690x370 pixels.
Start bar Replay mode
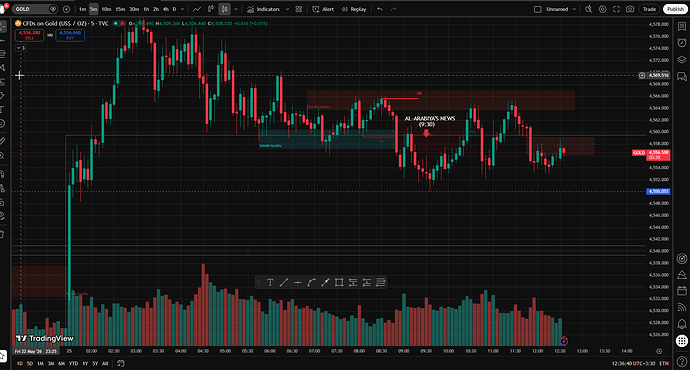tap(354, 9)
